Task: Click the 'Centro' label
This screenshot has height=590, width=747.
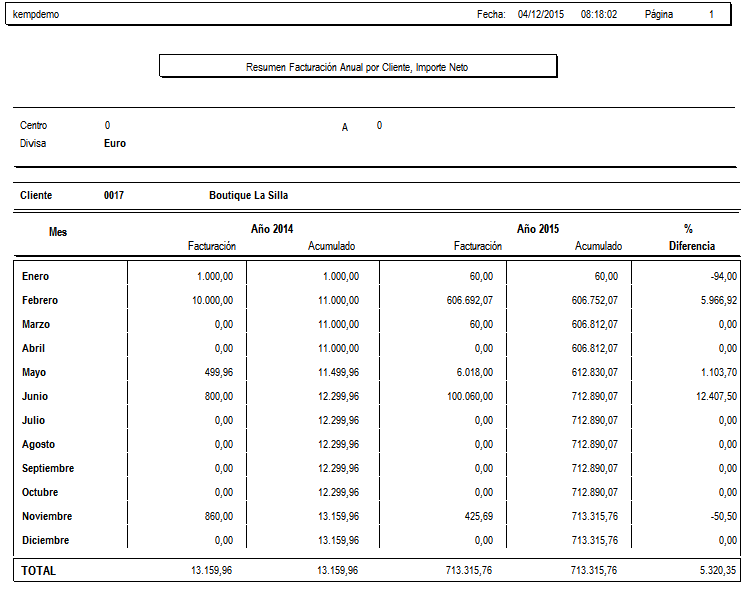Action: point(33,125)
